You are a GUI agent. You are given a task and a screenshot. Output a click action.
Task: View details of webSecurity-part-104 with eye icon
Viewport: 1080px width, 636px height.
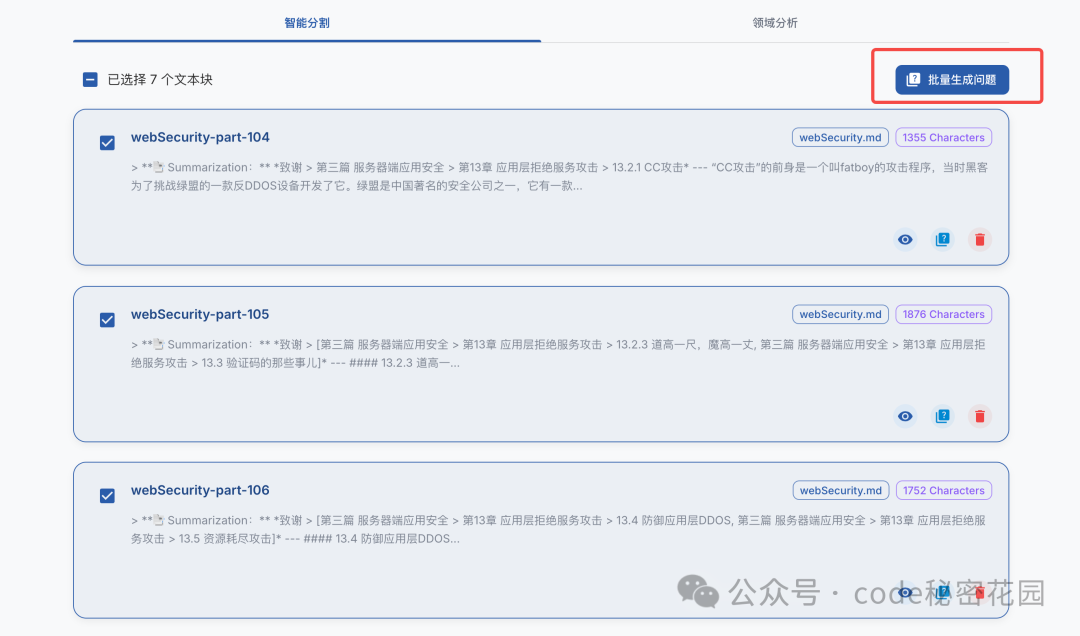[905, 239]
